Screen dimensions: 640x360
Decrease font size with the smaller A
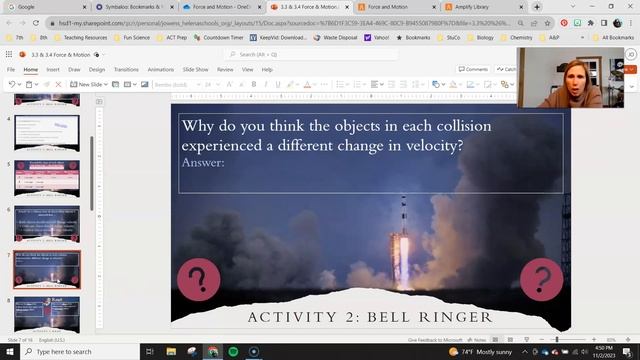point(241,84)
